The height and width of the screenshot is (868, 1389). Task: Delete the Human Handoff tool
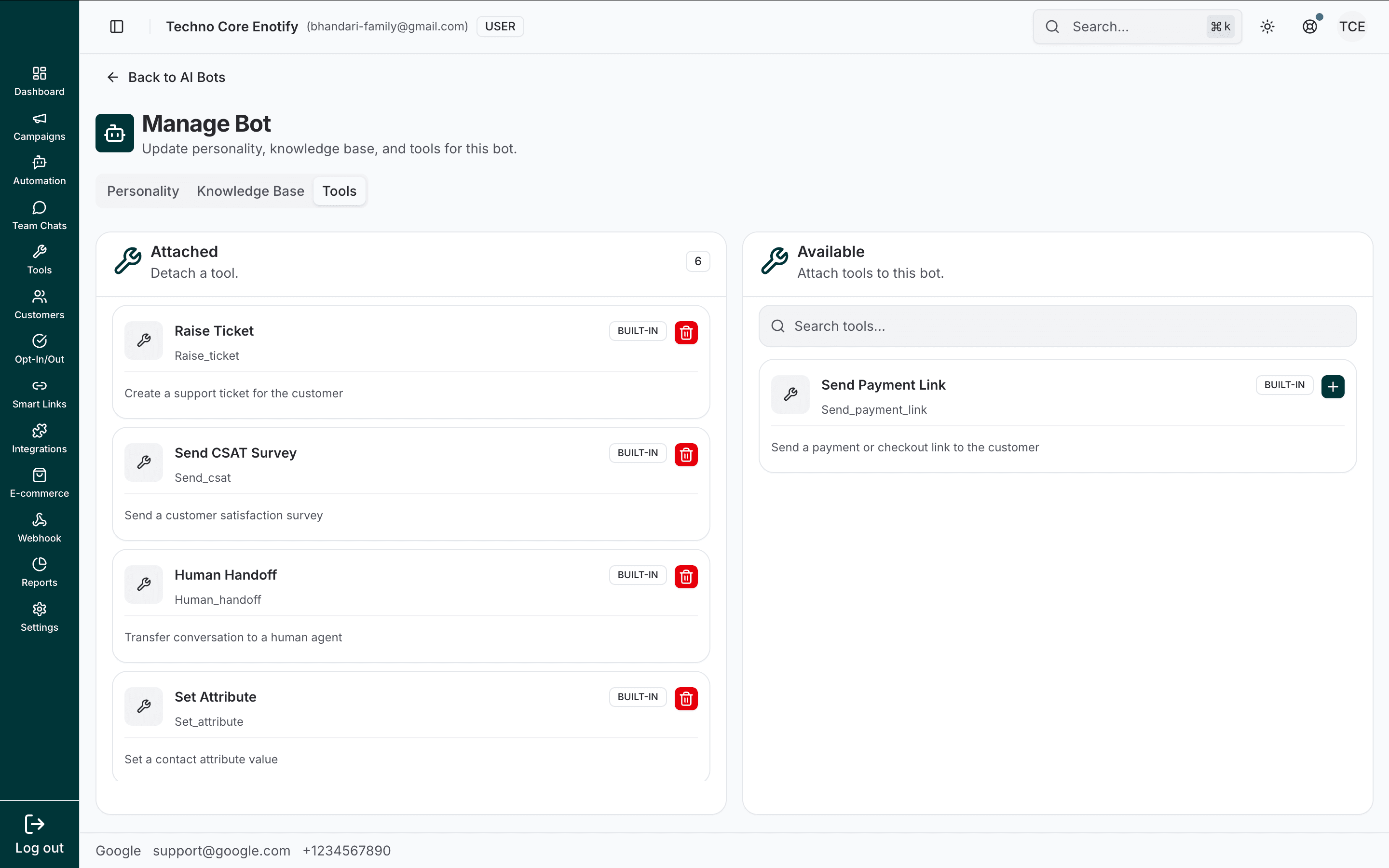coord(686,576)
